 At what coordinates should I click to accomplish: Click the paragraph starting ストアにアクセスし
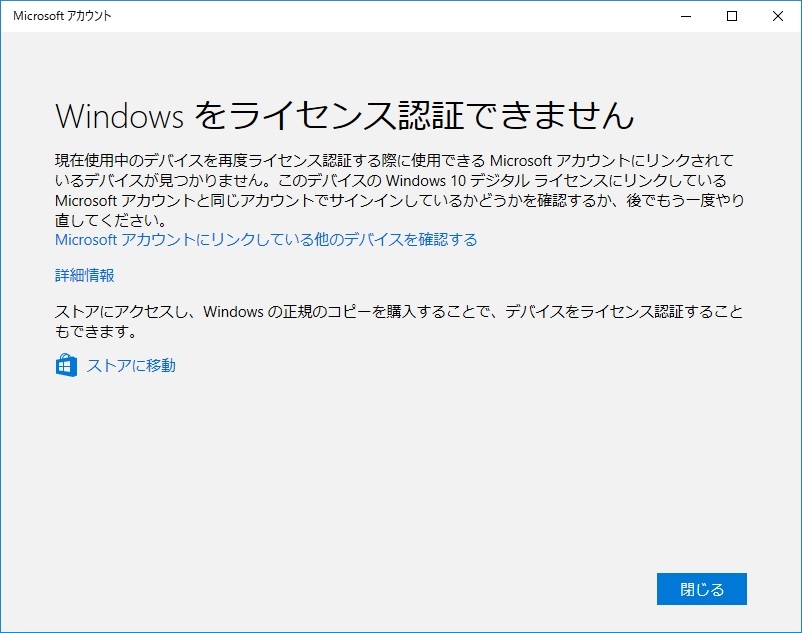coord(399,322)
